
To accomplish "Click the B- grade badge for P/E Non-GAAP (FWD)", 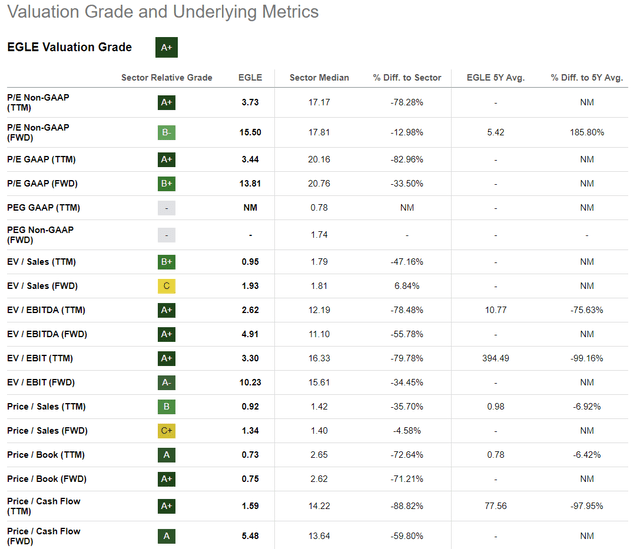I will tap(166, 132).
